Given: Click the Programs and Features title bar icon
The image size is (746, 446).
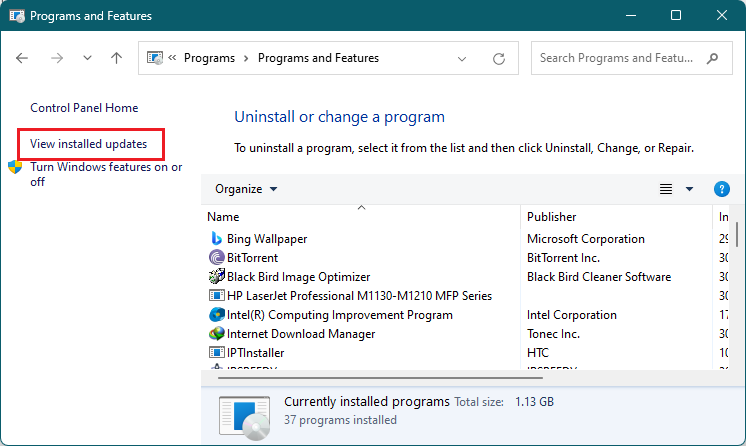Looking at the screenshot, I should (x=17, y=16).
